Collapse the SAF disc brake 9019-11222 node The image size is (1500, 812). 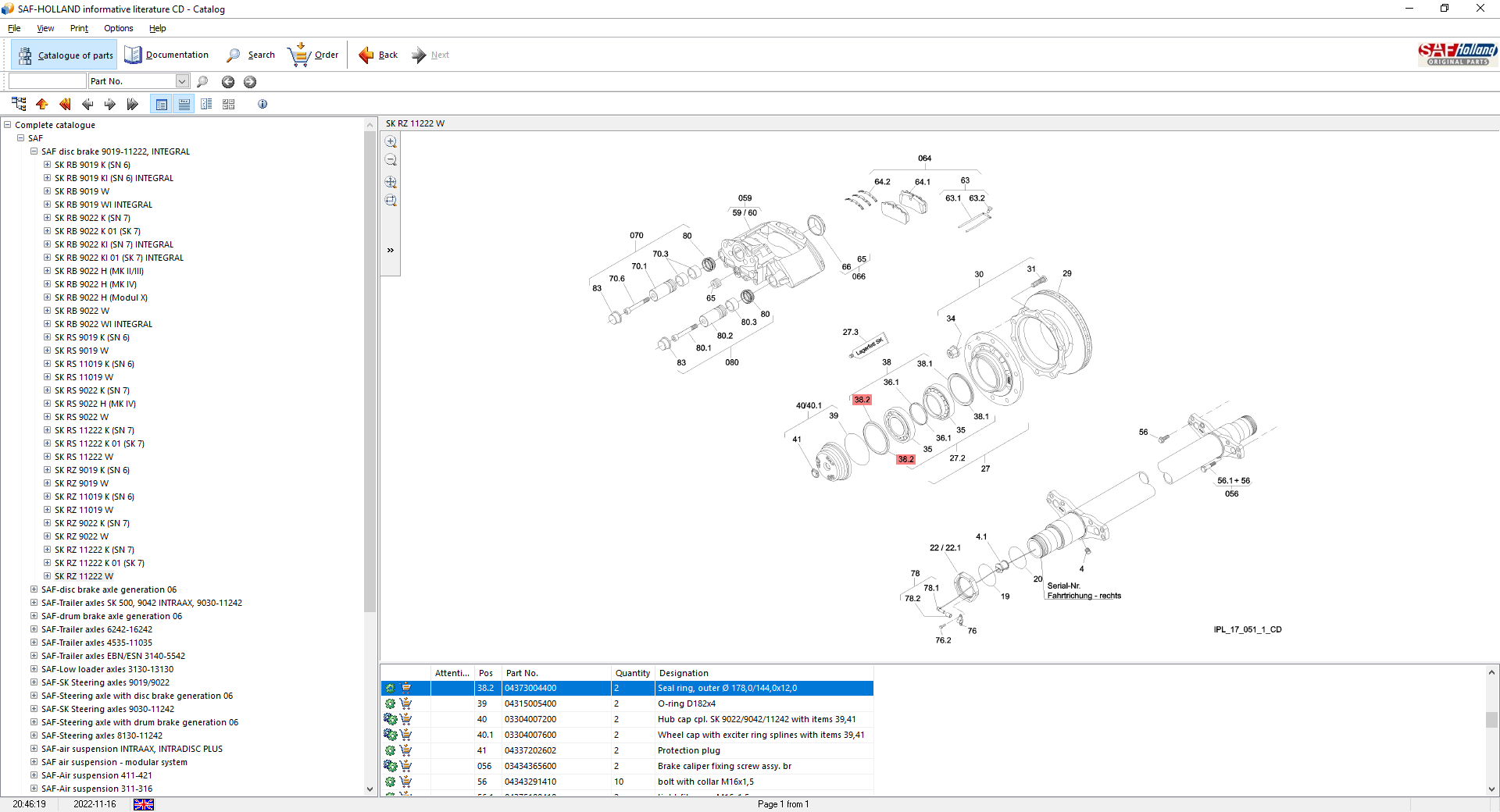pyautogui.click(x=34, y=151)
